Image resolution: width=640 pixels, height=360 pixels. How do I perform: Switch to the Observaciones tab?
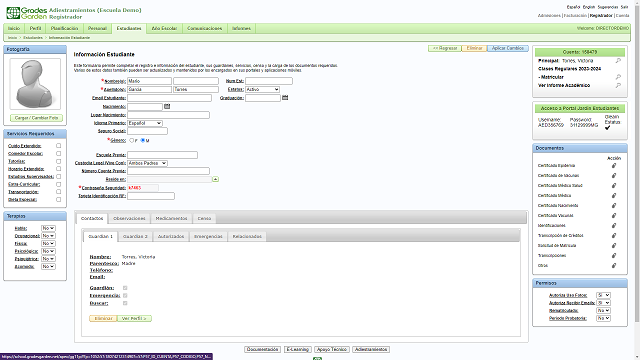click(129, 218)
